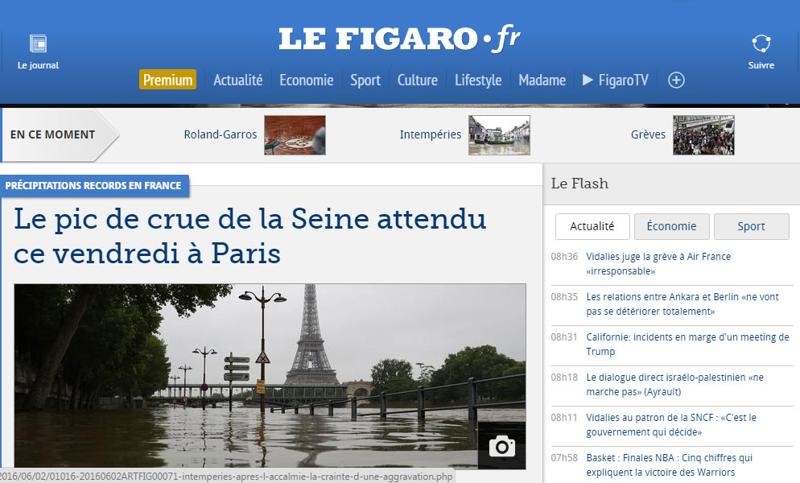Viewport: 800px width, 483px height.
Task: Read headline about Seine crue peak
Action: pos(250,236)
